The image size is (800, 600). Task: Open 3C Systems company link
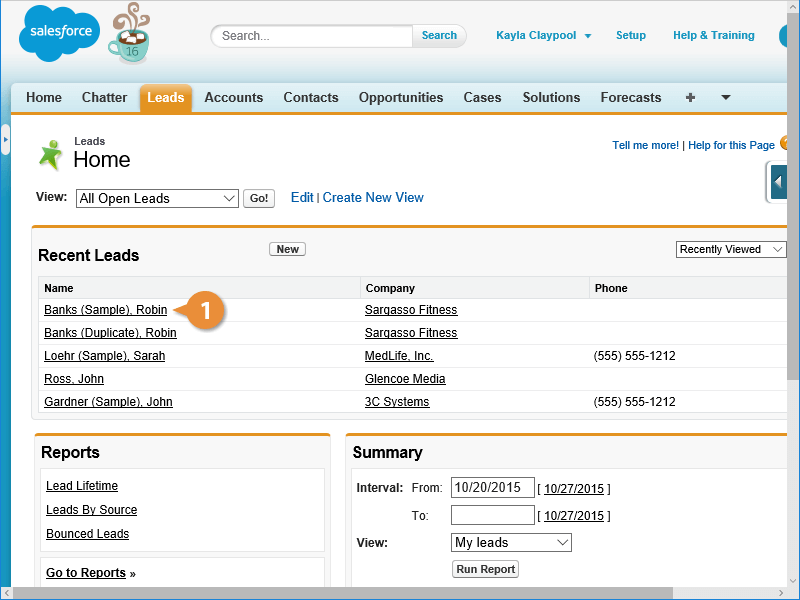tap(397, 402)
